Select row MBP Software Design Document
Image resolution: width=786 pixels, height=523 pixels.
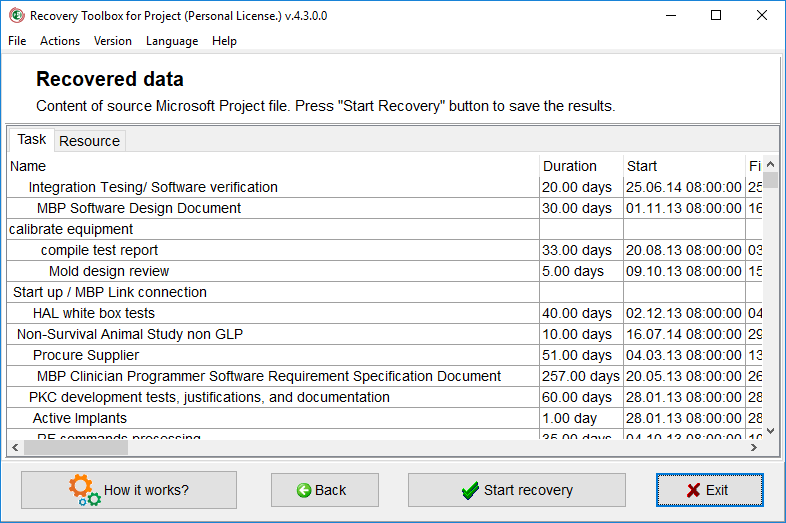pos(384,208)
